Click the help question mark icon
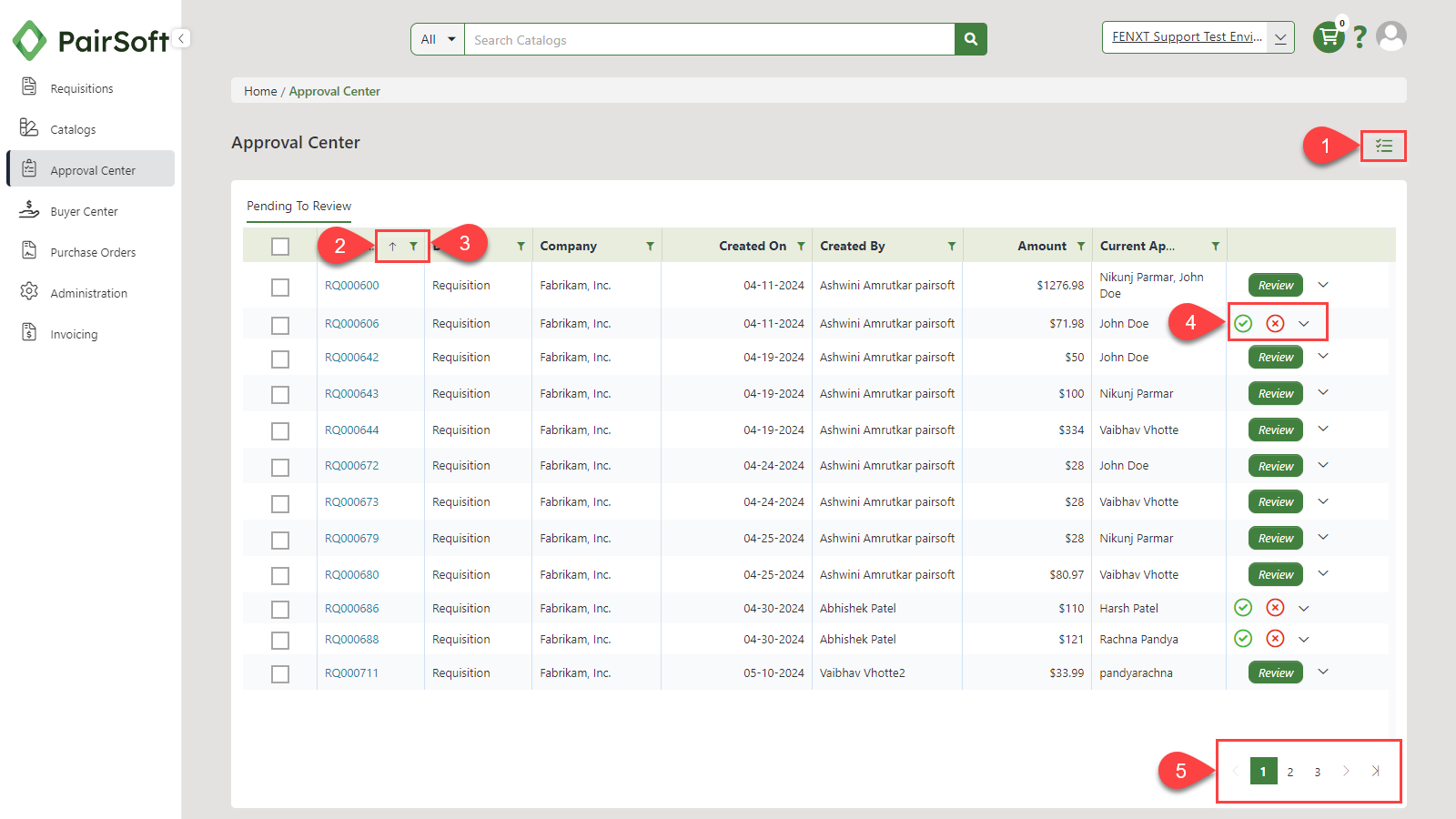 click(1360, 37)
